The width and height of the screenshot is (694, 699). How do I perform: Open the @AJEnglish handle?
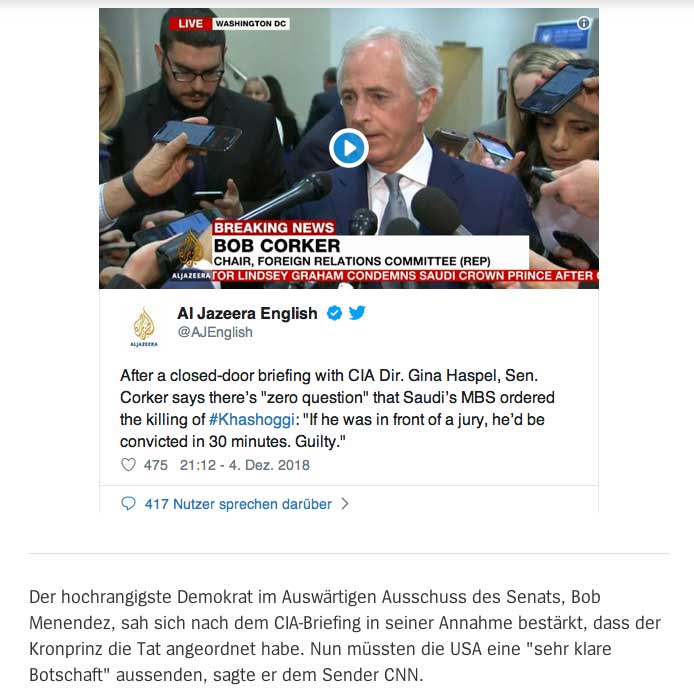215,332
